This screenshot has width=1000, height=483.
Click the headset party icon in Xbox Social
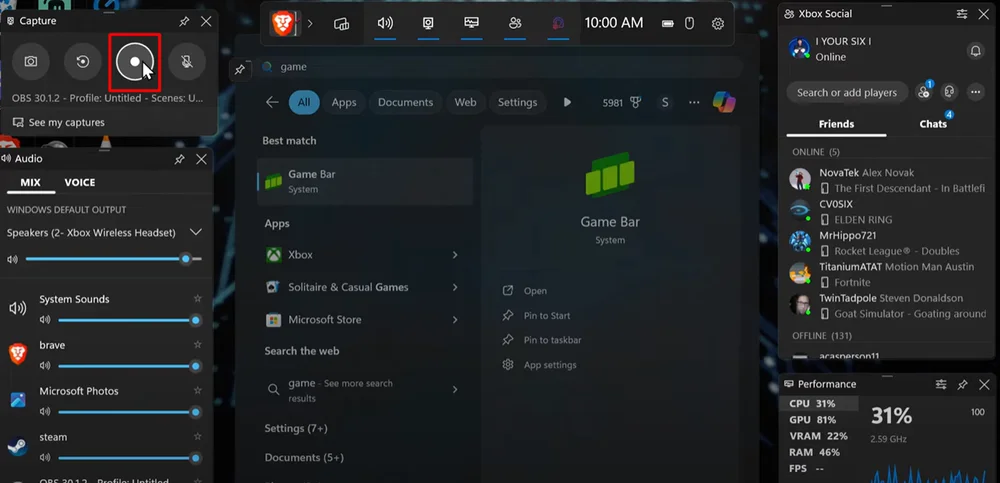point(949,92)
